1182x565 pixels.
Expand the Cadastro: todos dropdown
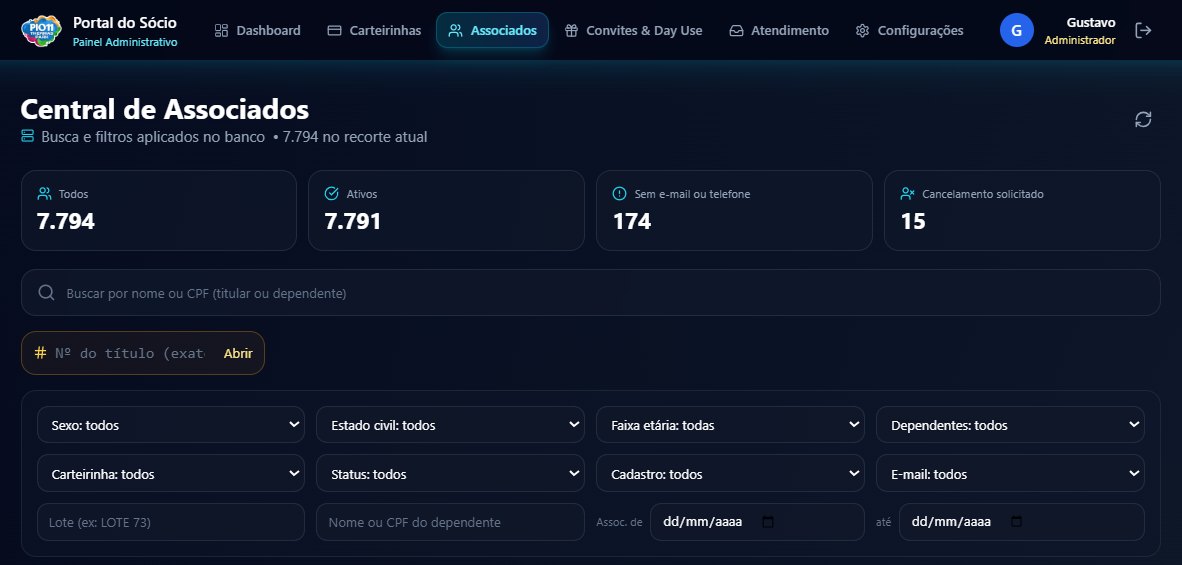(730, 473)
